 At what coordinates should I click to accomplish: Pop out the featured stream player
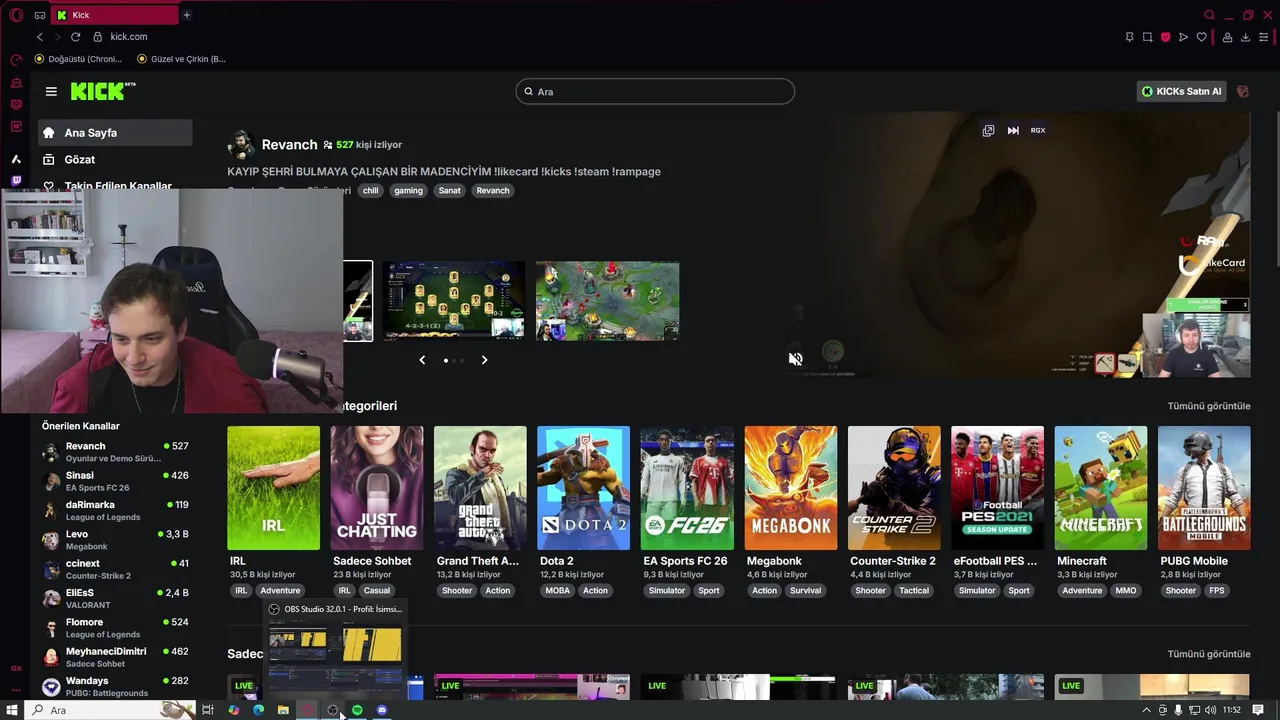click(x=988, y=130)
